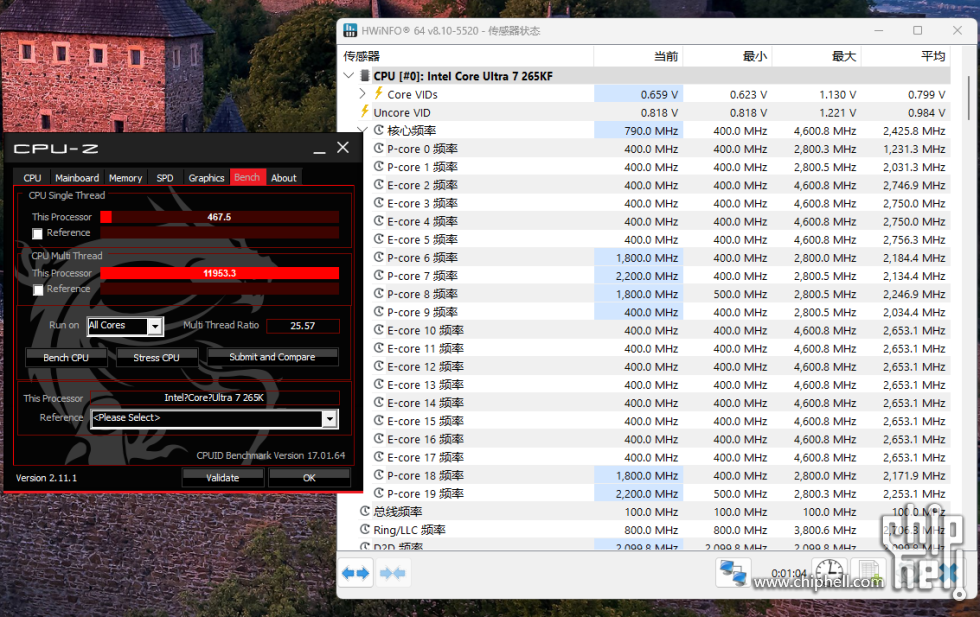Open the Mainboard tab in CPU-Z
Viewport: 980px width, 617px height.
coord(77,178)
